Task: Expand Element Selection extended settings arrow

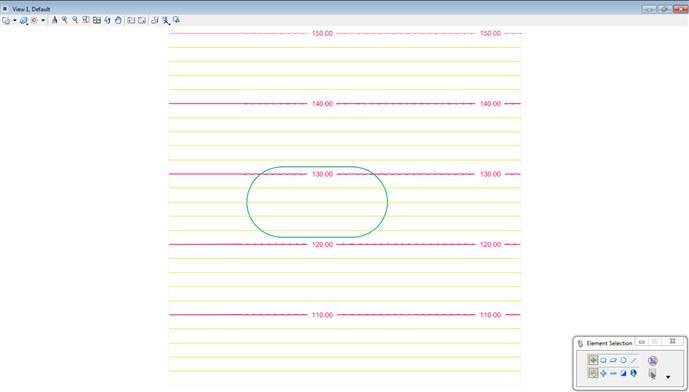Action: coord(668,377)
